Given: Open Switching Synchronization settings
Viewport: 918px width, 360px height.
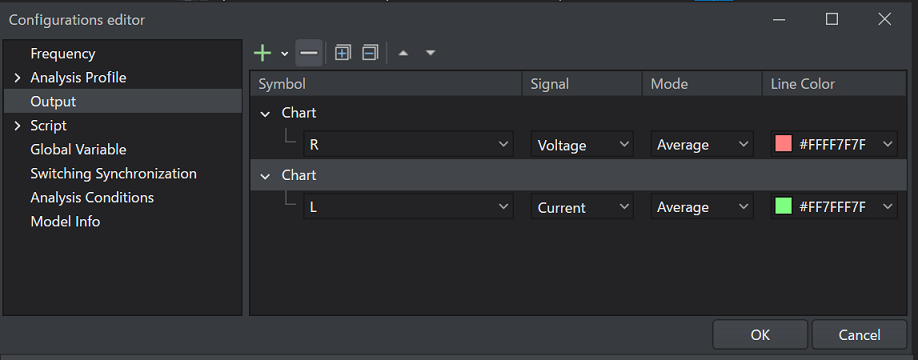Looking at the screenshot, I should pos(114,174).
